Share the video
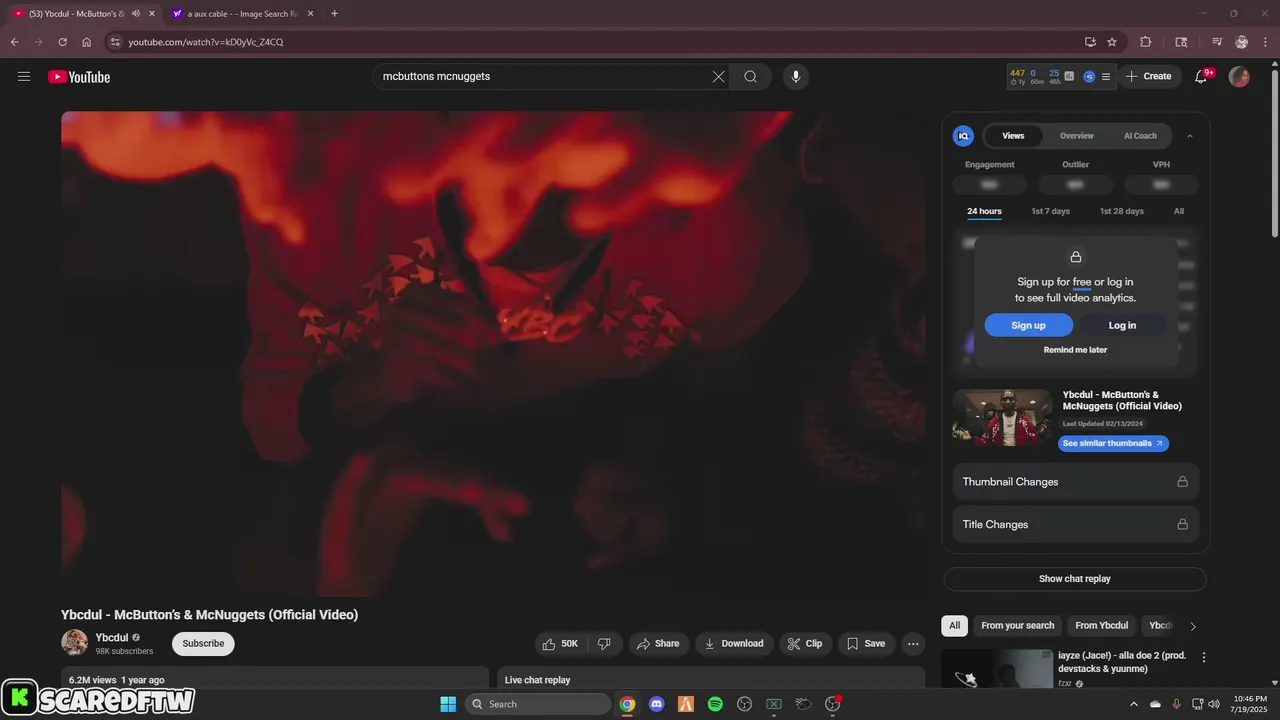Image resolution: width=1280 pixels, height=720 pixels. 658,644
